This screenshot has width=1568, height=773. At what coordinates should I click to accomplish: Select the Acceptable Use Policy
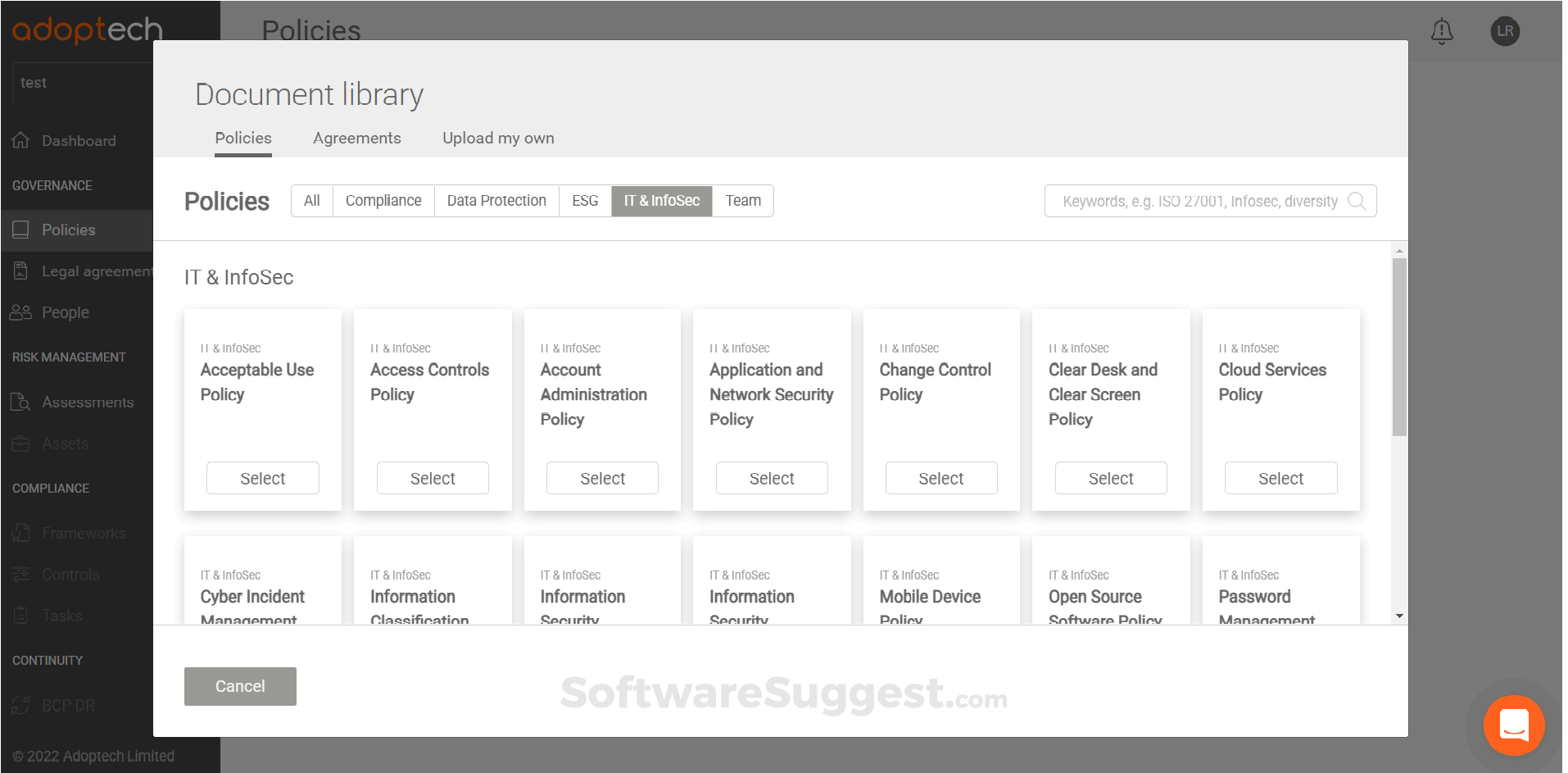click(262, 478)
